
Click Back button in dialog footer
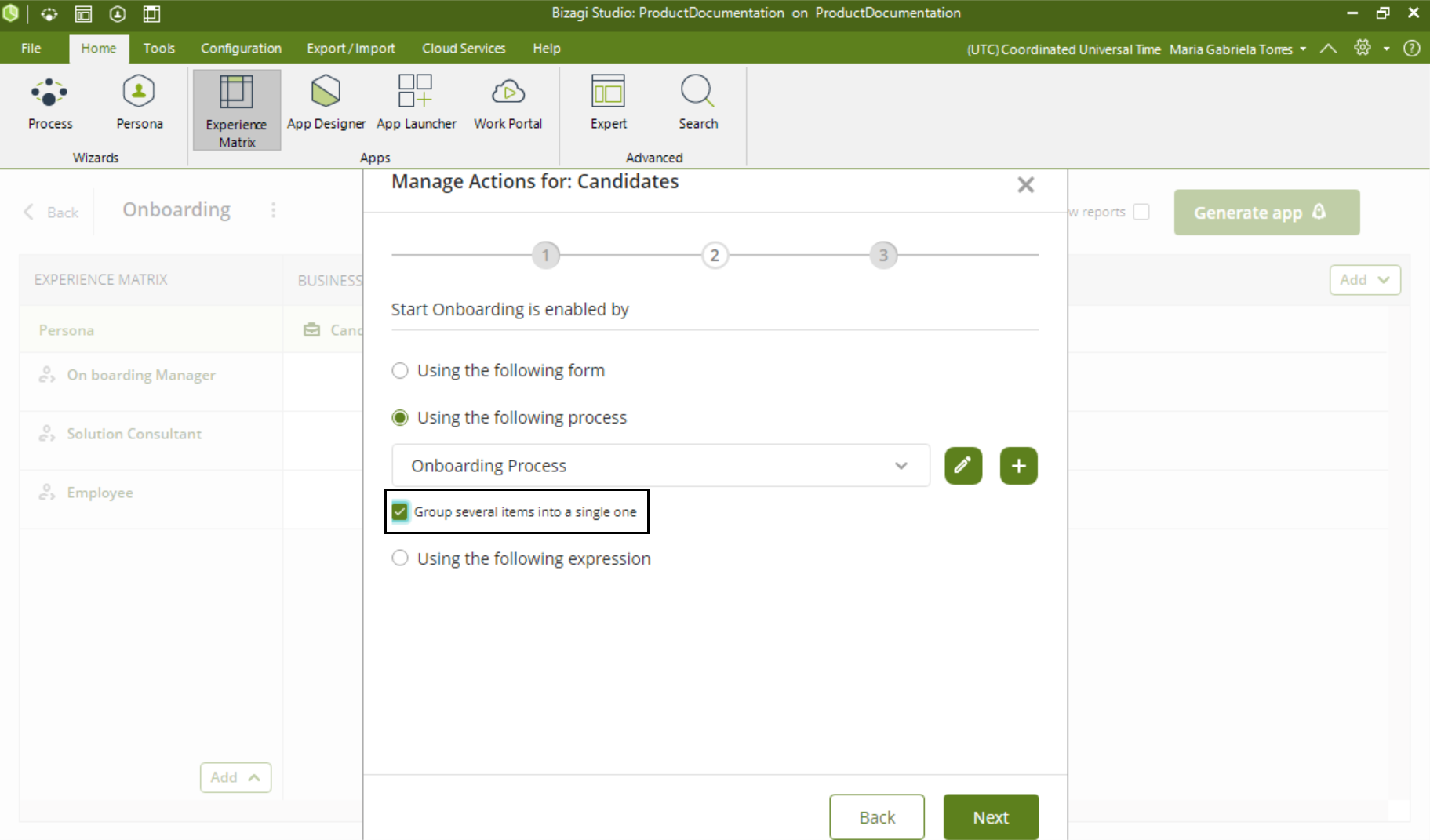click(x=877, y=816)
